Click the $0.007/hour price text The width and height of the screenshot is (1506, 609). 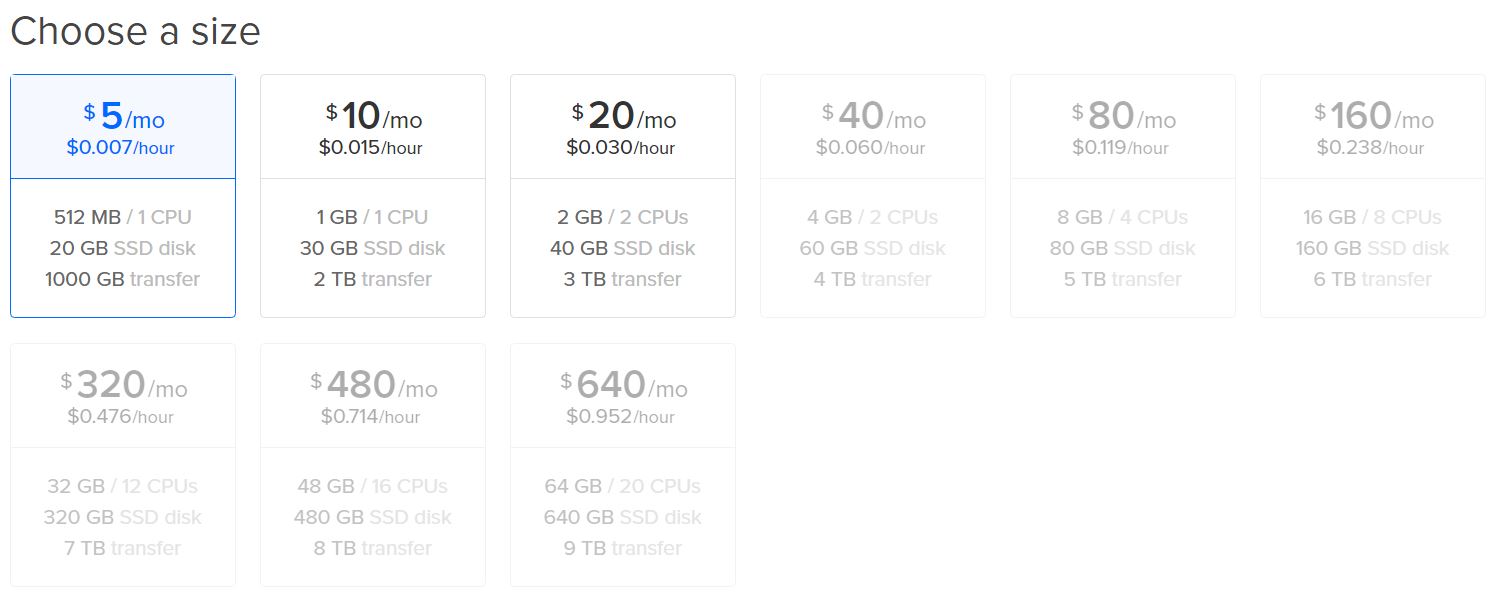[121, 148]
